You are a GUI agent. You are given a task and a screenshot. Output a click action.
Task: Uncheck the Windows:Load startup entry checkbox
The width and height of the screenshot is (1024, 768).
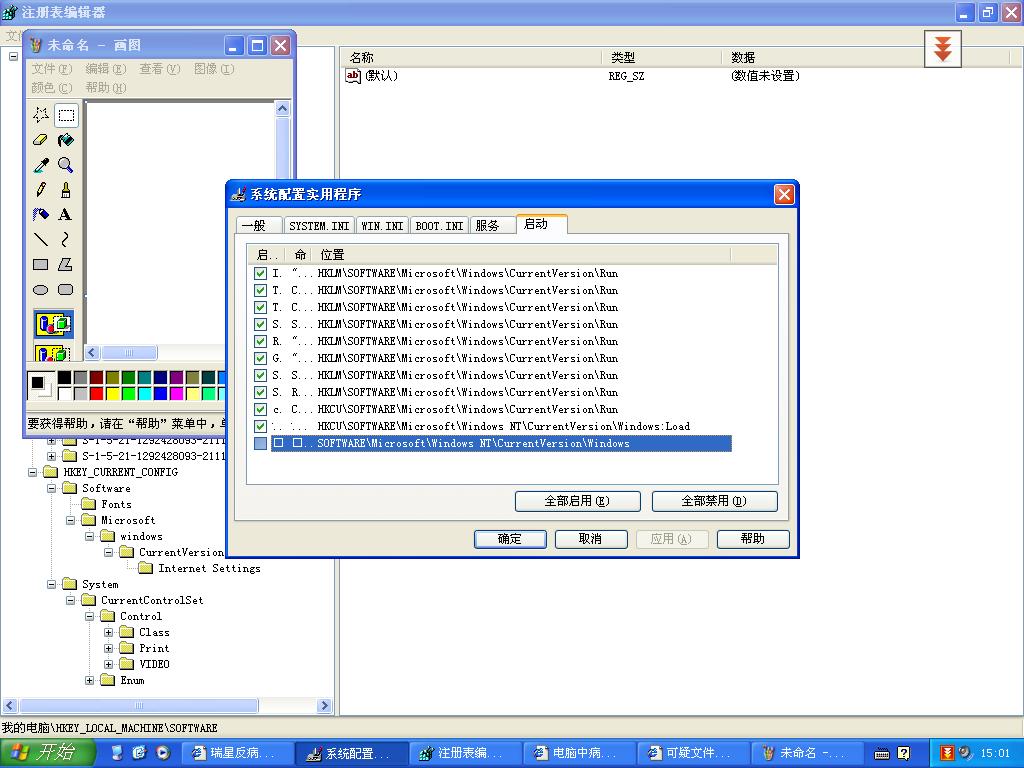(x=261, y=426)
